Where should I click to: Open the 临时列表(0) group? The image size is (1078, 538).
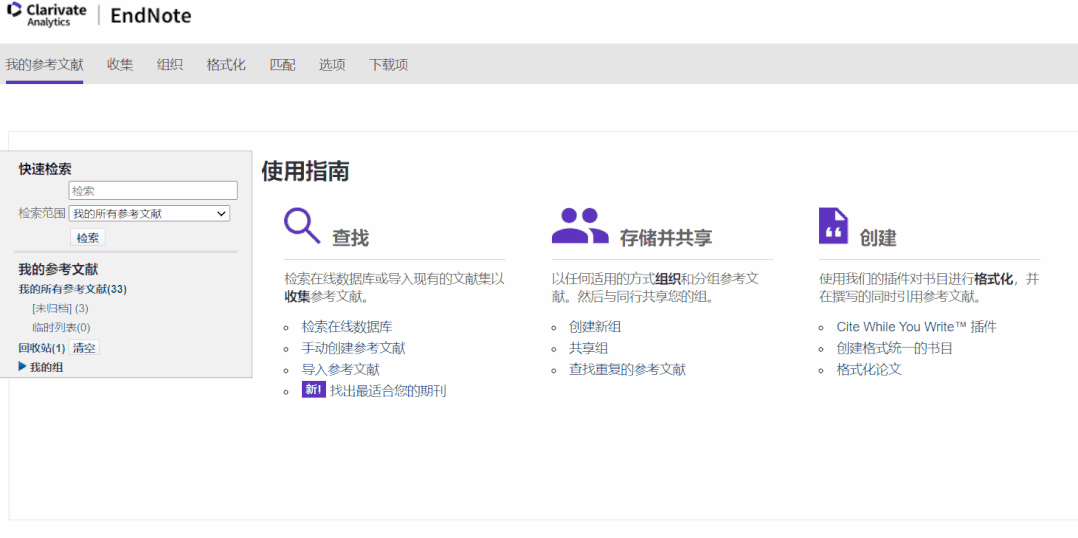coord(61,328)
